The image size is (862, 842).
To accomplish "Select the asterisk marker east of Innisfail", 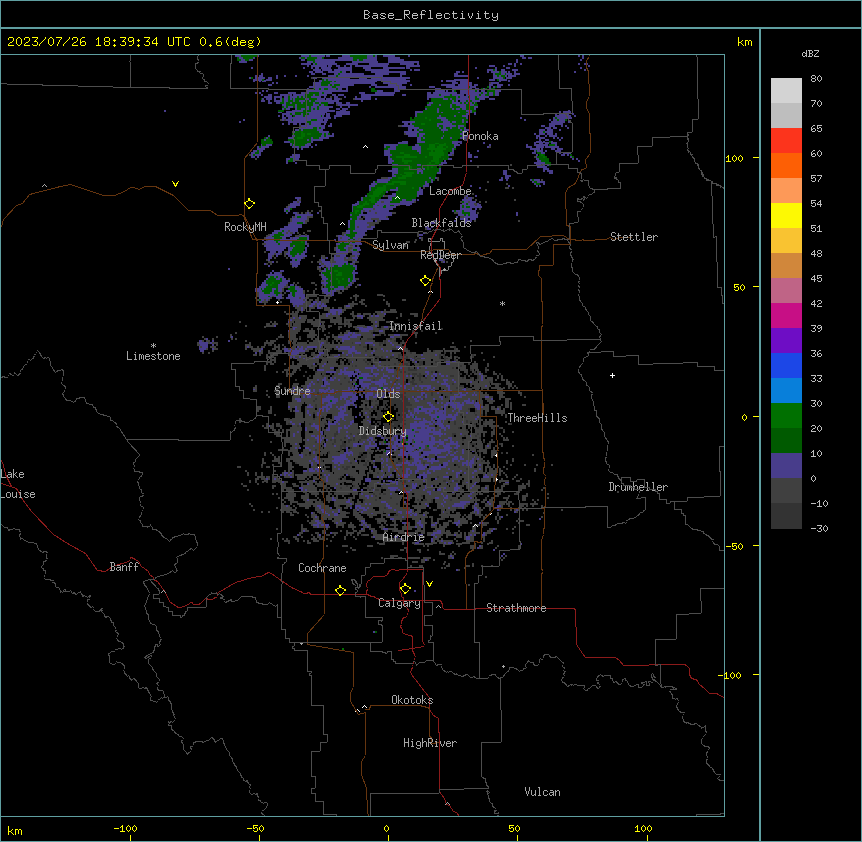I will point(502,303).
